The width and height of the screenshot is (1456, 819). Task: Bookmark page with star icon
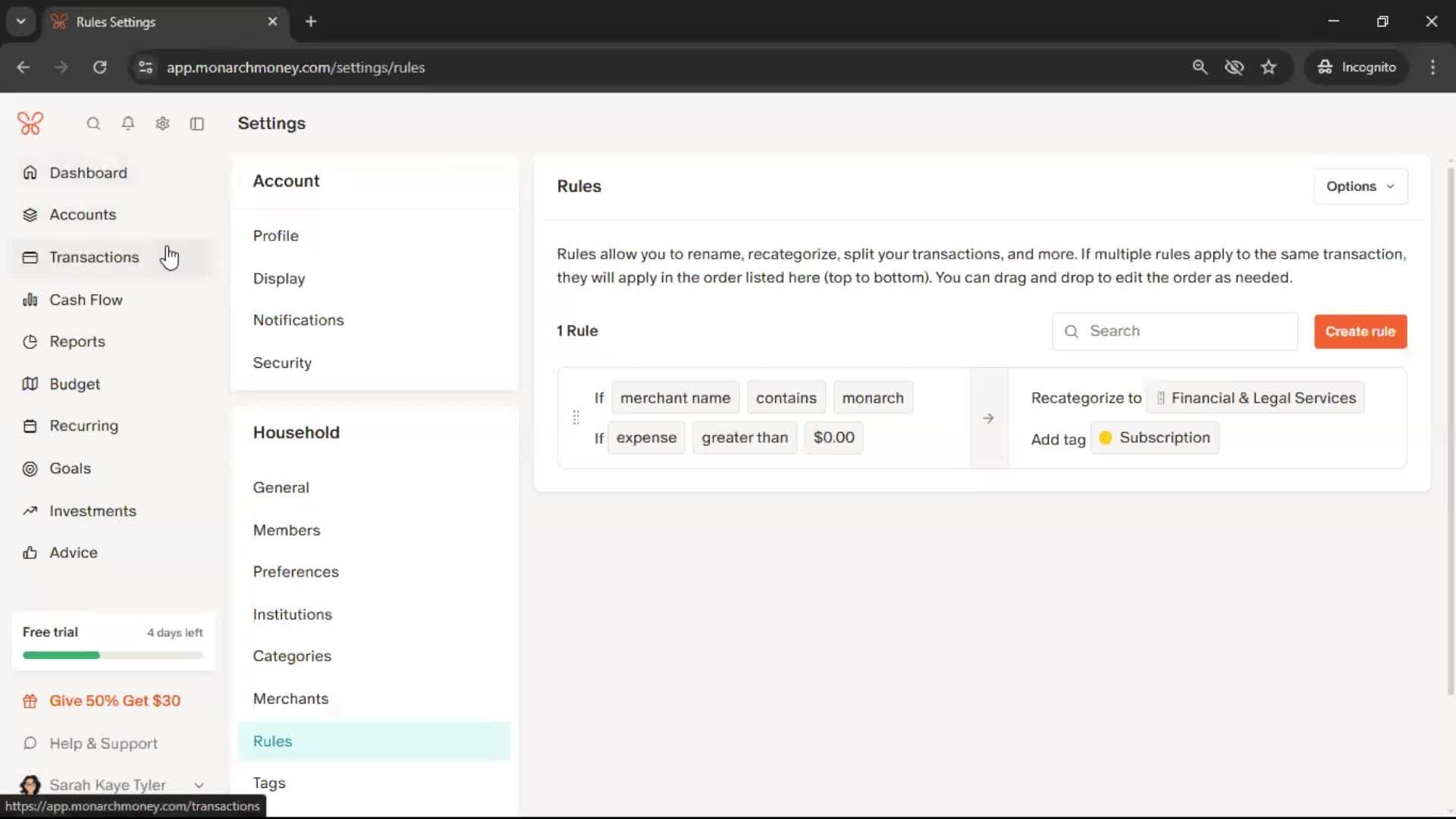tap(1269, 67)
